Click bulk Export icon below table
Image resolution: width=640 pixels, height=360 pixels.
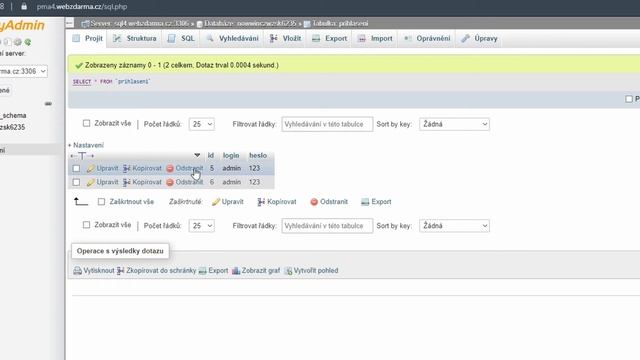[365, 202]
